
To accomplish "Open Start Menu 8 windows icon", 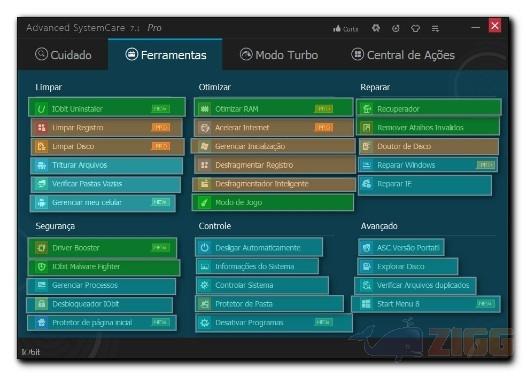I will [366, 304].
